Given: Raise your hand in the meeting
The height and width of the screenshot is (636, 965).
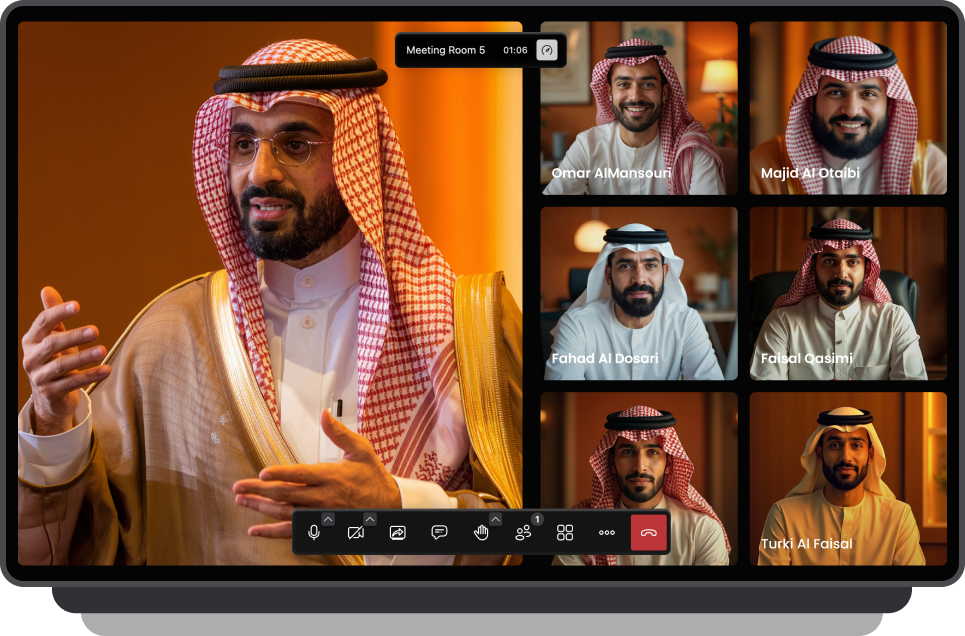Looking at the screenshot, I should point(481,533).
